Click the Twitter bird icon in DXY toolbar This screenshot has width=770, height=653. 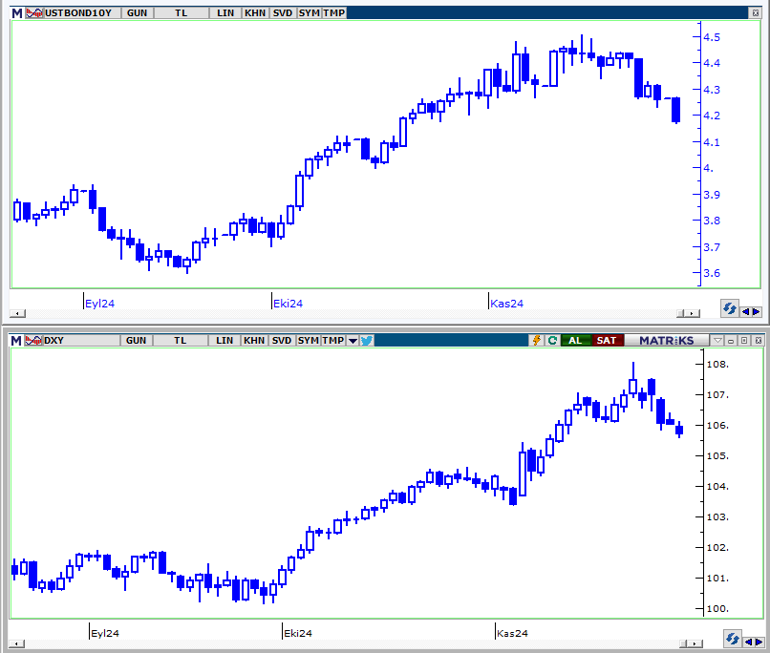(366, 341)
